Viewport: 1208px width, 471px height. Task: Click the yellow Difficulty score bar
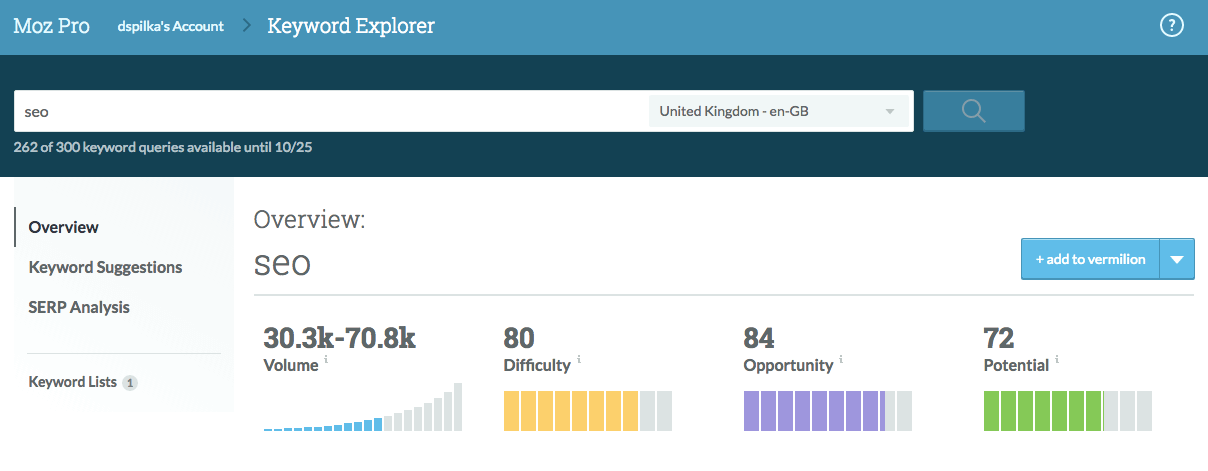pos(588,411)
